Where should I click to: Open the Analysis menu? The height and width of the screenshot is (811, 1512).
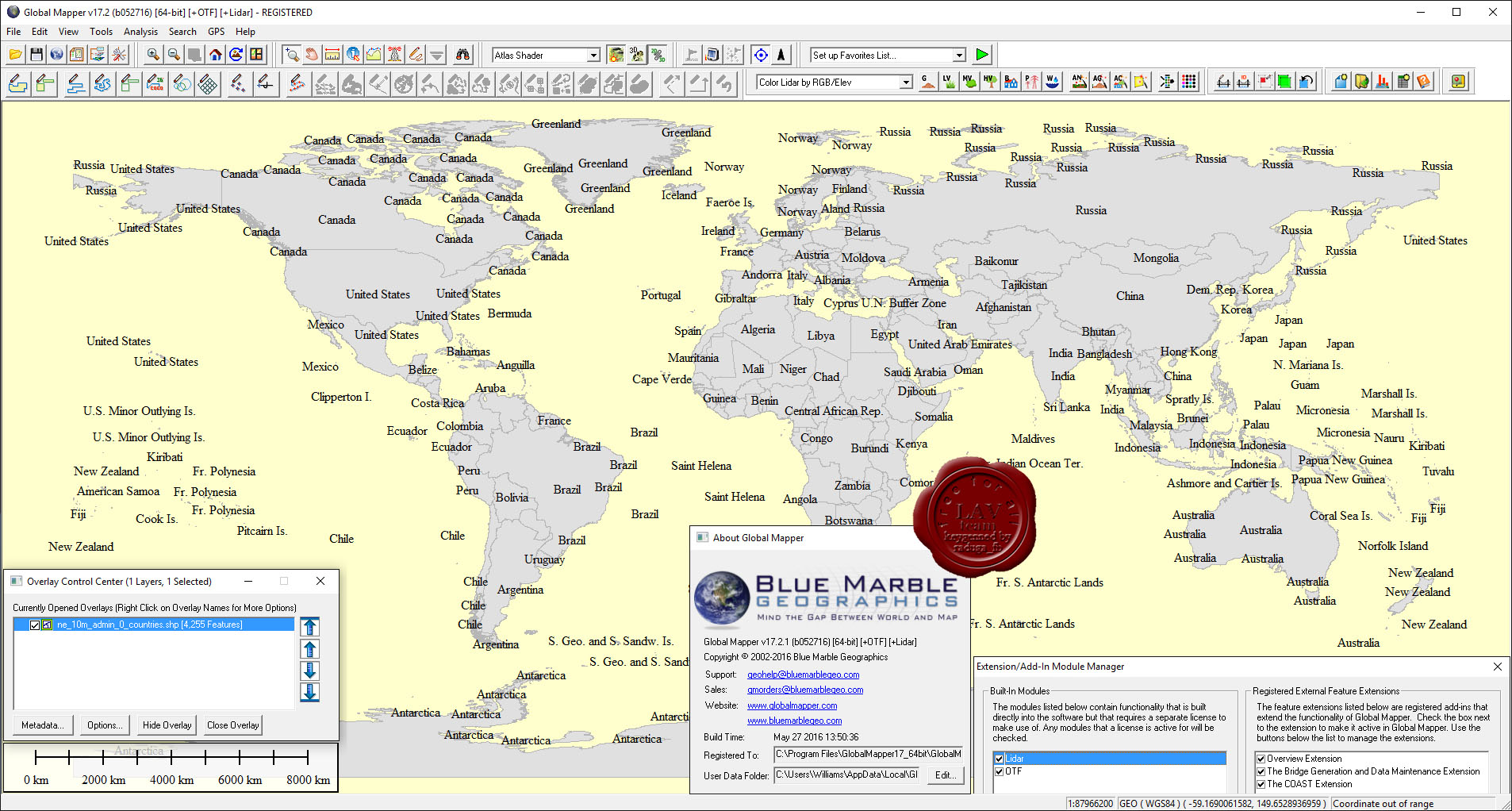point(140,32)
